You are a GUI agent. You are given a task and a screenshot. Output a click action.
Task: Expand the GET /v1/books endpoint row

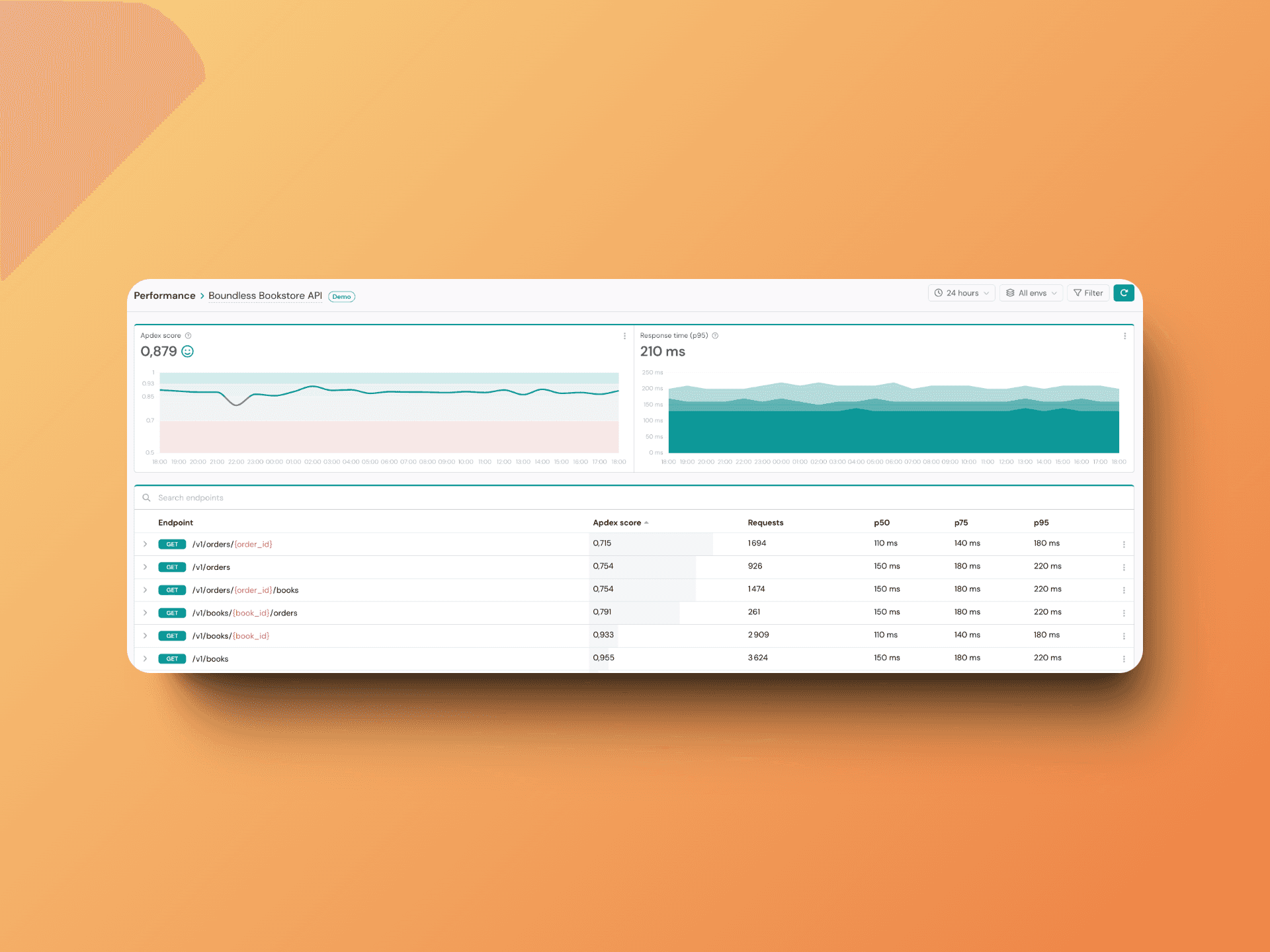[146, 658]
